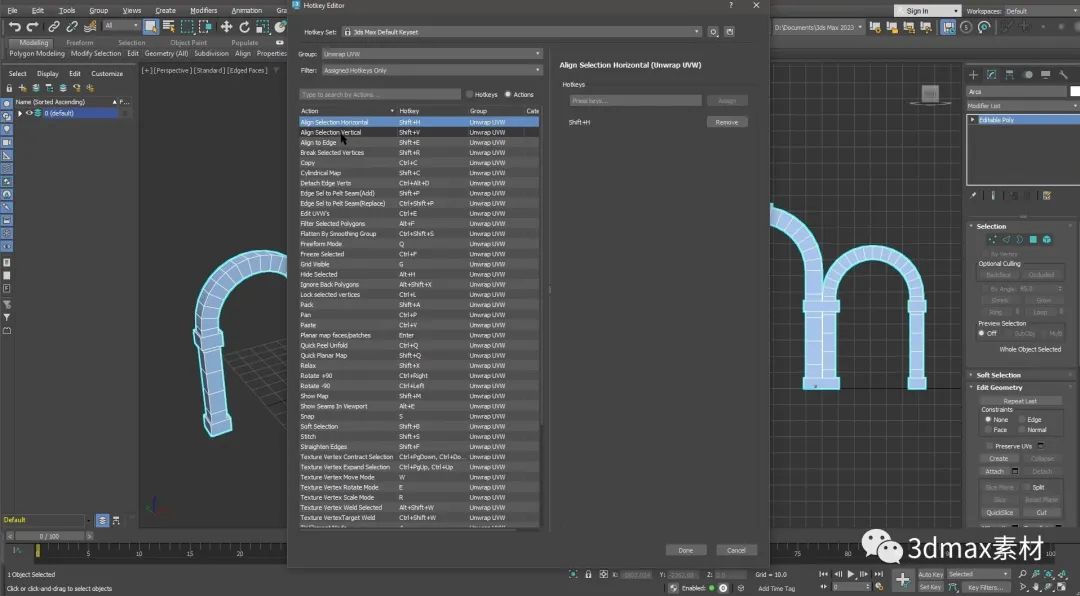Open the Group dropdown showing Unwrap UVW
Screen dimensions: 1080x596
[x=432, y=54]
